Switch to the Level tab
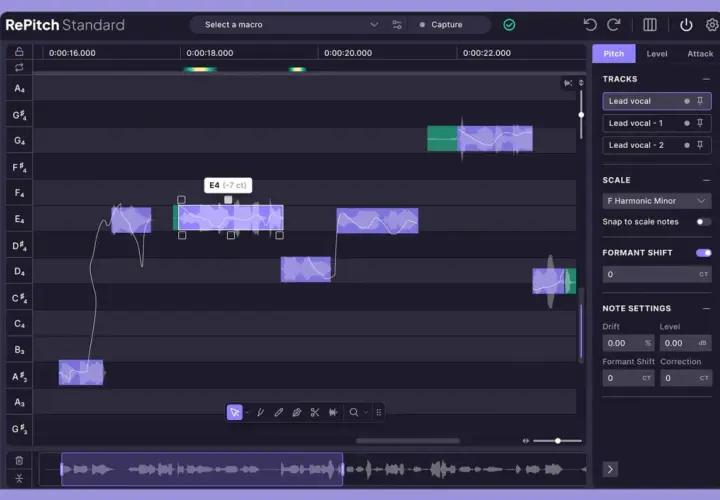Image resolution: width=720 pixels, height=500 pixels. pyautogui.click(x=657, y=54)
